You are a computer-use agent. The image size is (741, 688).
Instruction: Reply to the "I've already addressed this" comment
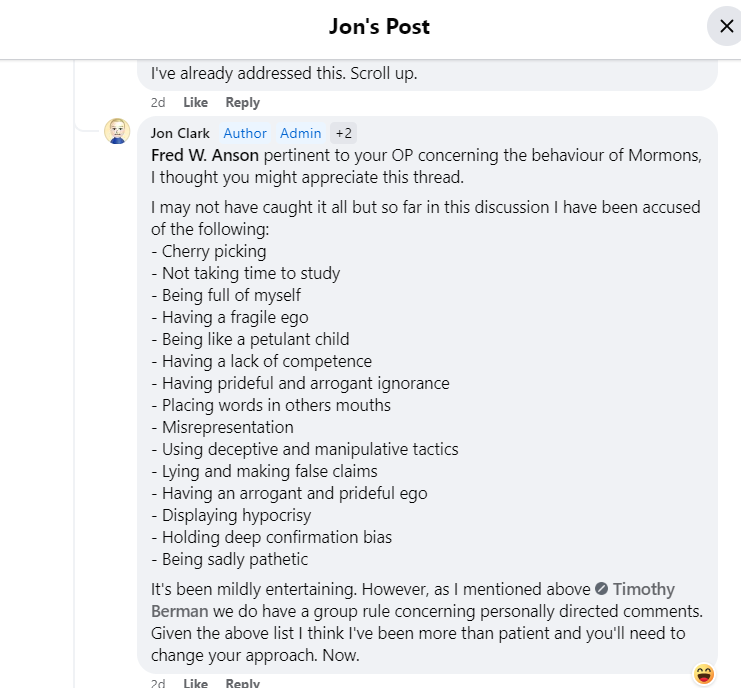point(242,102)
